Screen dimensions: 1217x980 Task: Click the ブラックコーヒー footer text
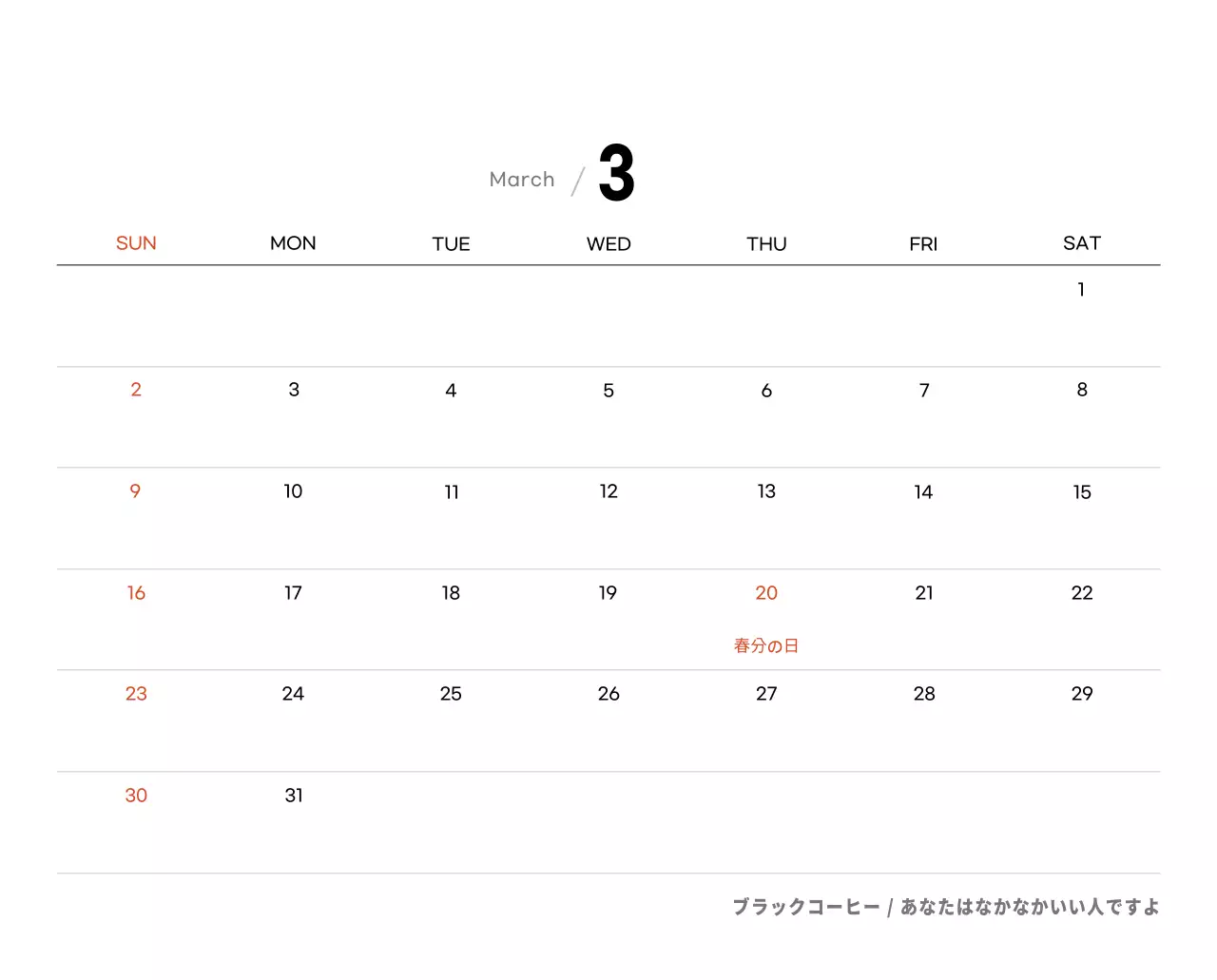[x=806, y=907]
